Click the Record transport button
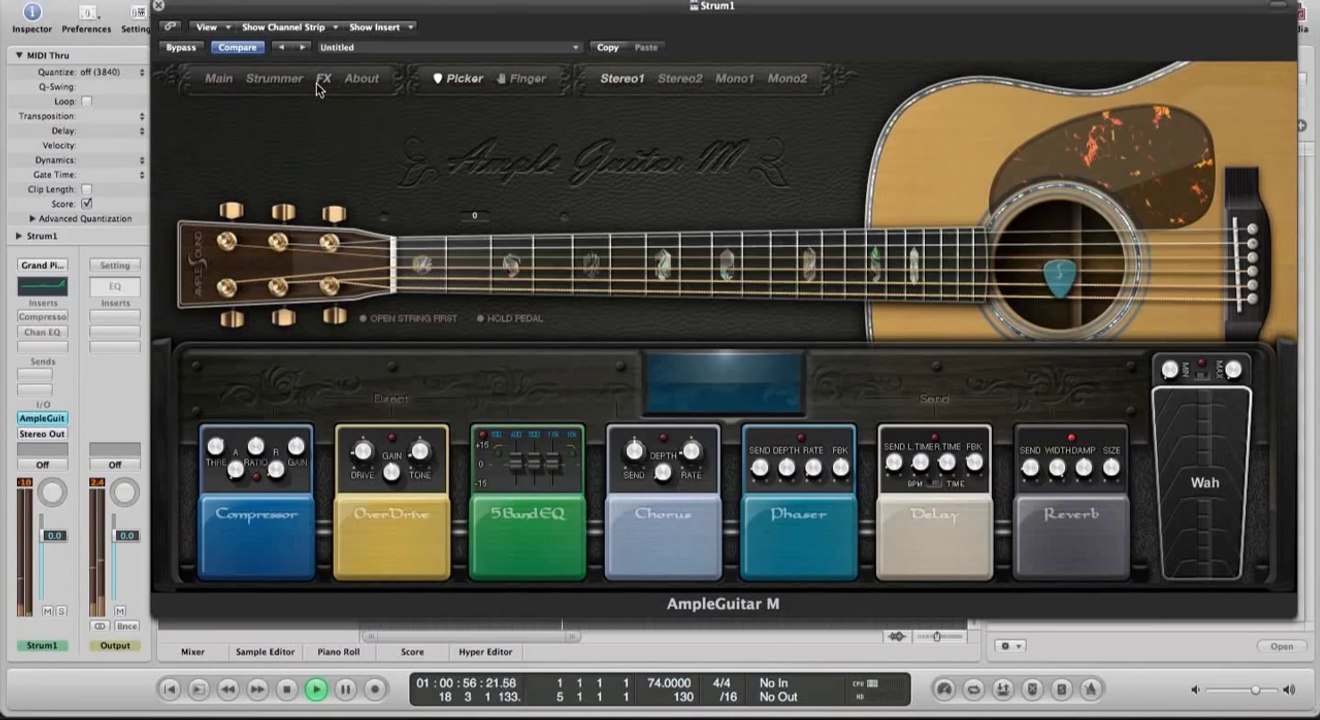Screen dimensions: 1320x720 pos(375,689)
